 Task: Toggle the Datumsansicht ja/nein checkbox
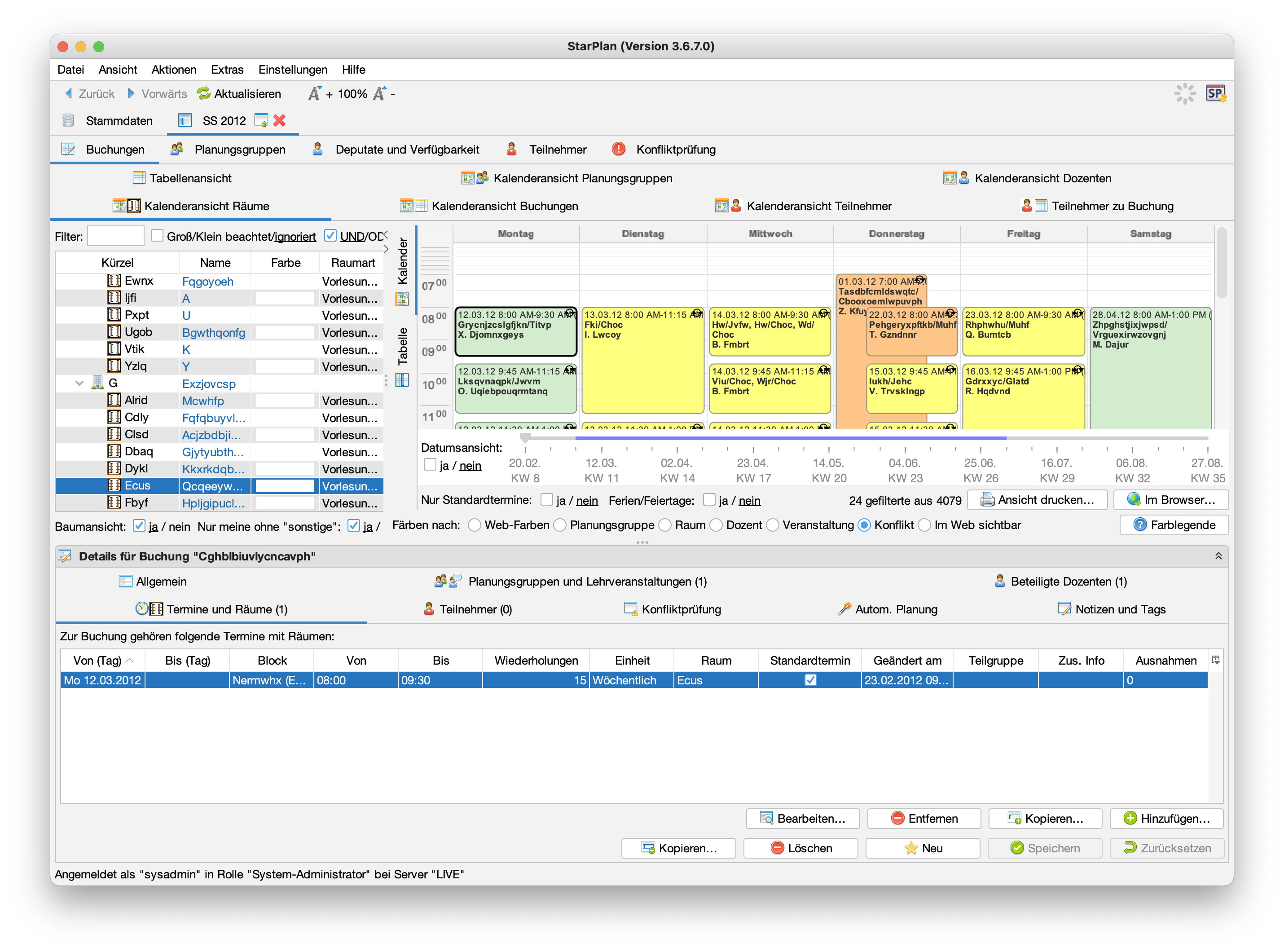point(430,465)
